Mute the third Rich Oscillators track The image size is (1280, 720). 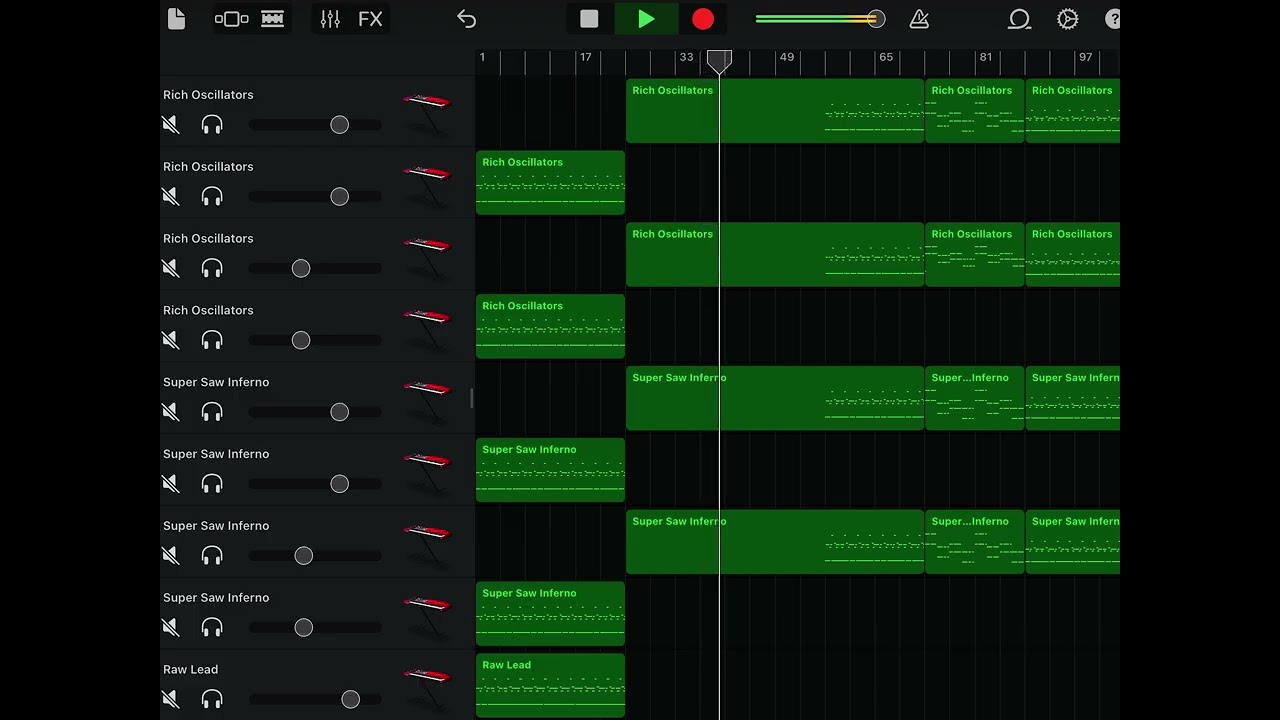pyautogui.click(x=171, y=269)
